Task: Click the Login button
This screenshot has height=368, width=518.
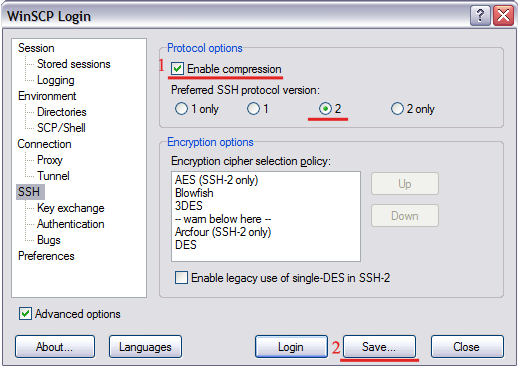Action: (291, 347)
